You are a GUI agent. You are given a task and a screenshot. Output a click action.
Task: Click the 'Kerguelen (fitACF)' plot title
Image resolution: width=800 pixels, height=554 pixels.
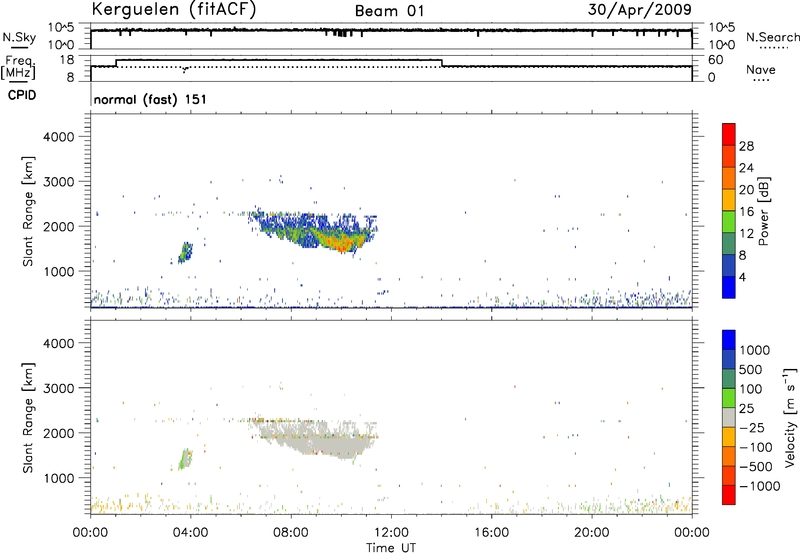(173, 10)
